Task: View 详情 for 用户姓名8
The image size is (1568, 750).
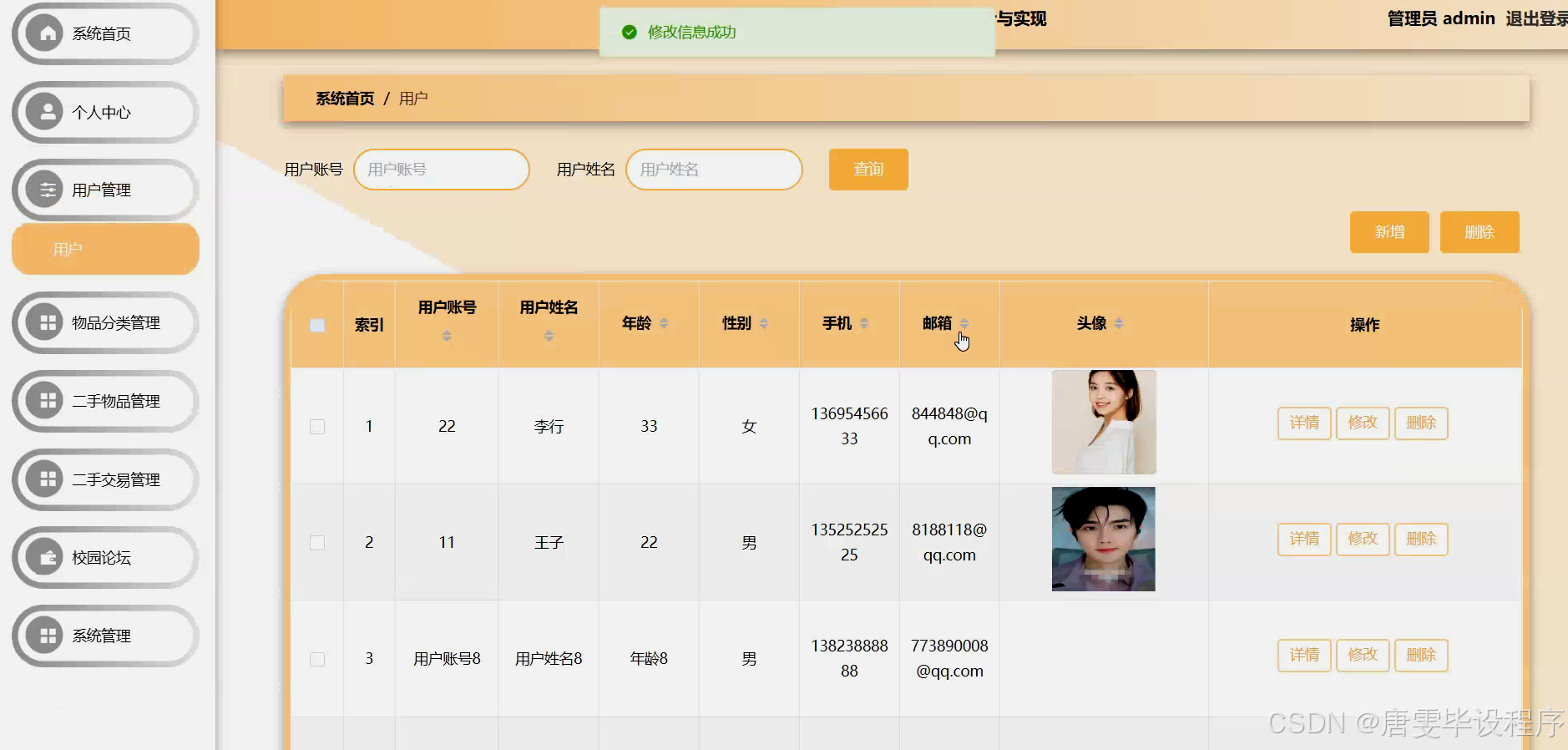Action: (x=1304, y=655)
